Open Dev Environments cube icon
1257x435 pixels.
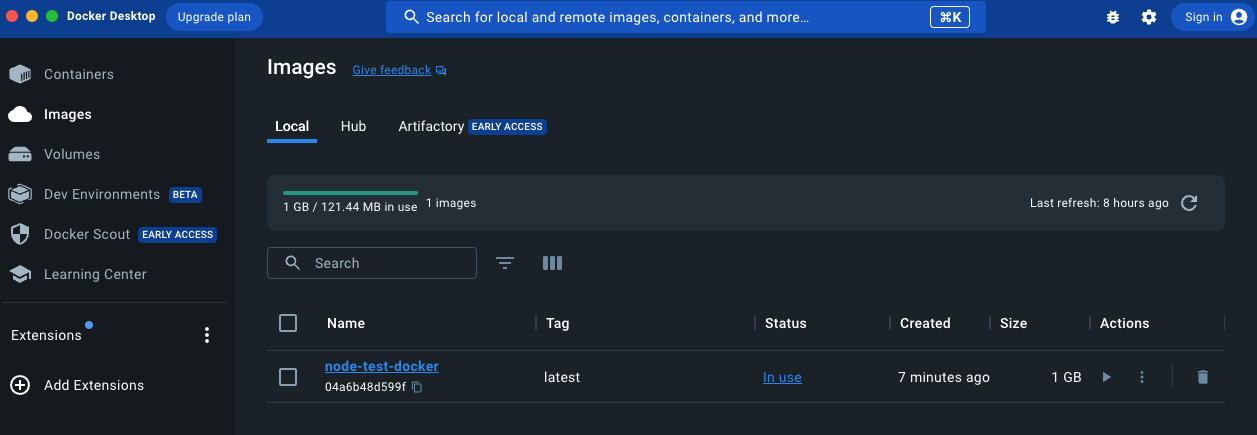click(20, 194)
